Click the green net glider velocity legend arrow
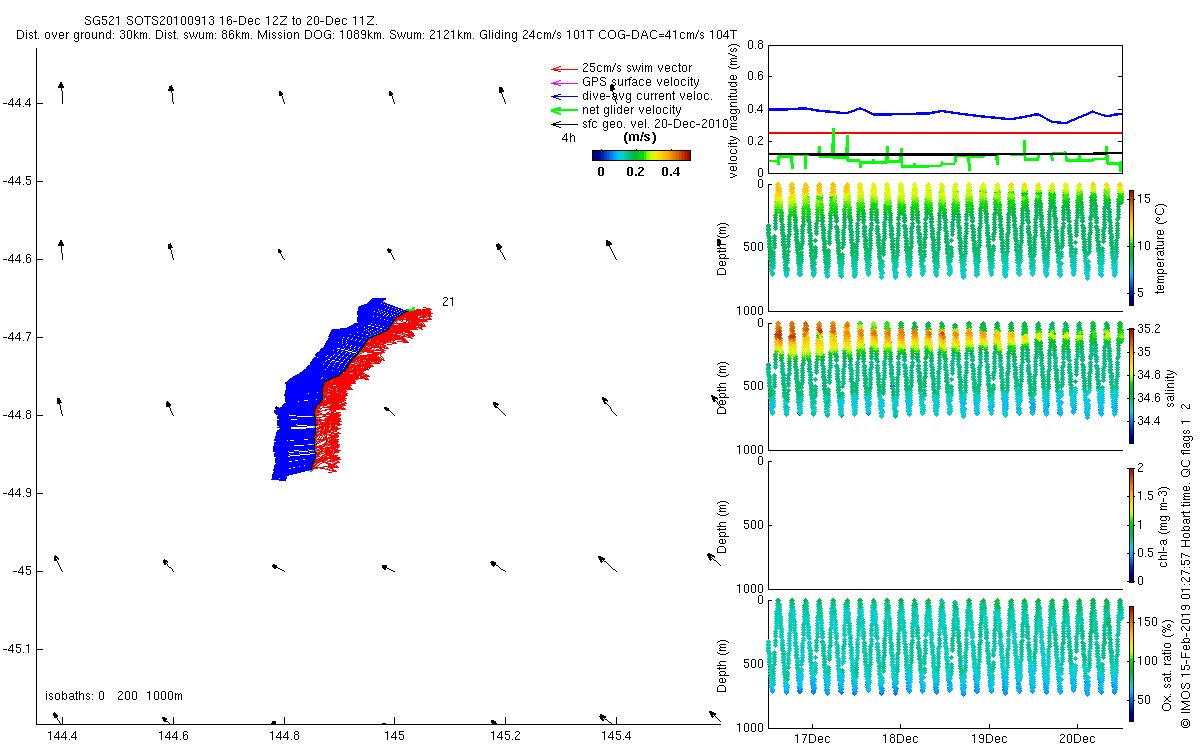Image resolution: width=1200 pixels, height=750 pixels. point(563,110)
